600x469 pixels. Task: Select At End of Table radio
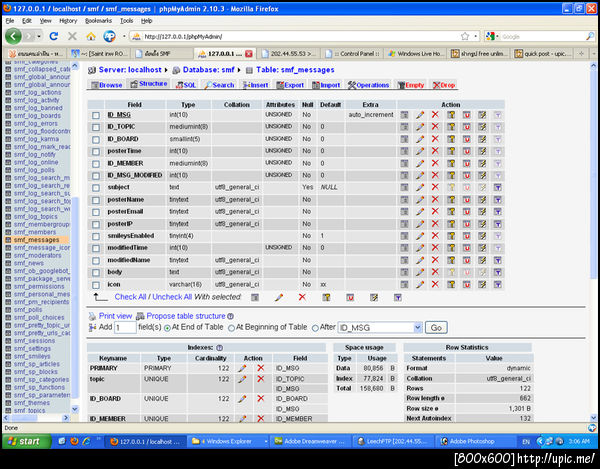(167, 328)
